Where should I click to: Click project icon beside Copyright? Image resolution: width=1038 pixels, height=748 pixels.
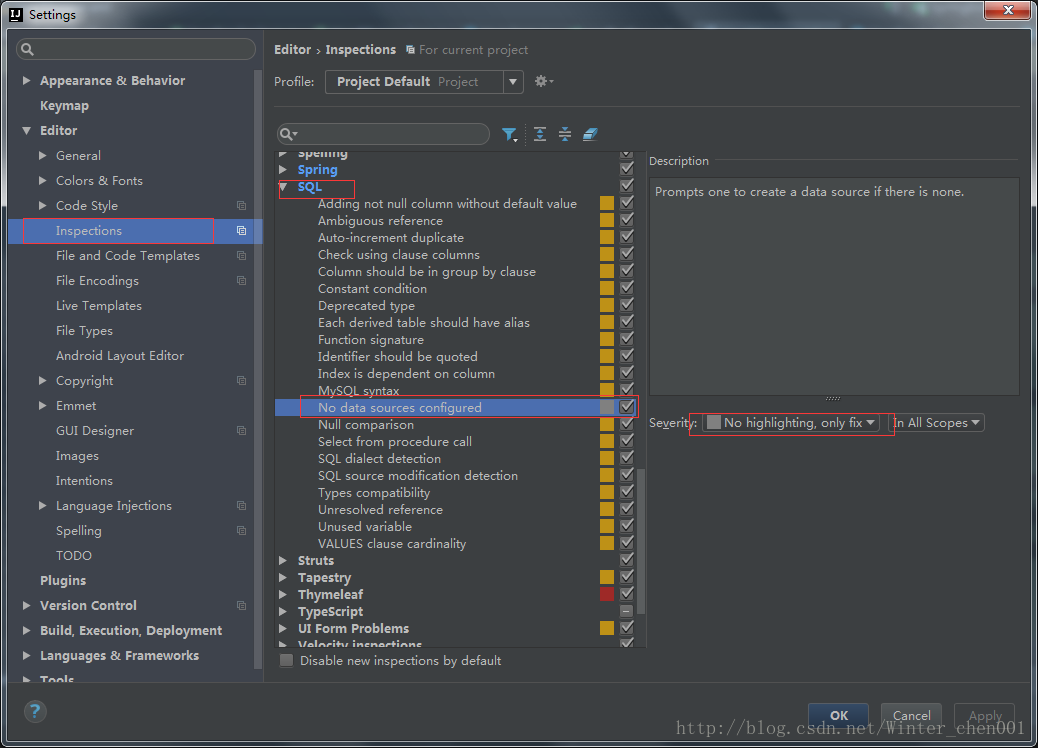pyautogui.click(x=242, y=381)
